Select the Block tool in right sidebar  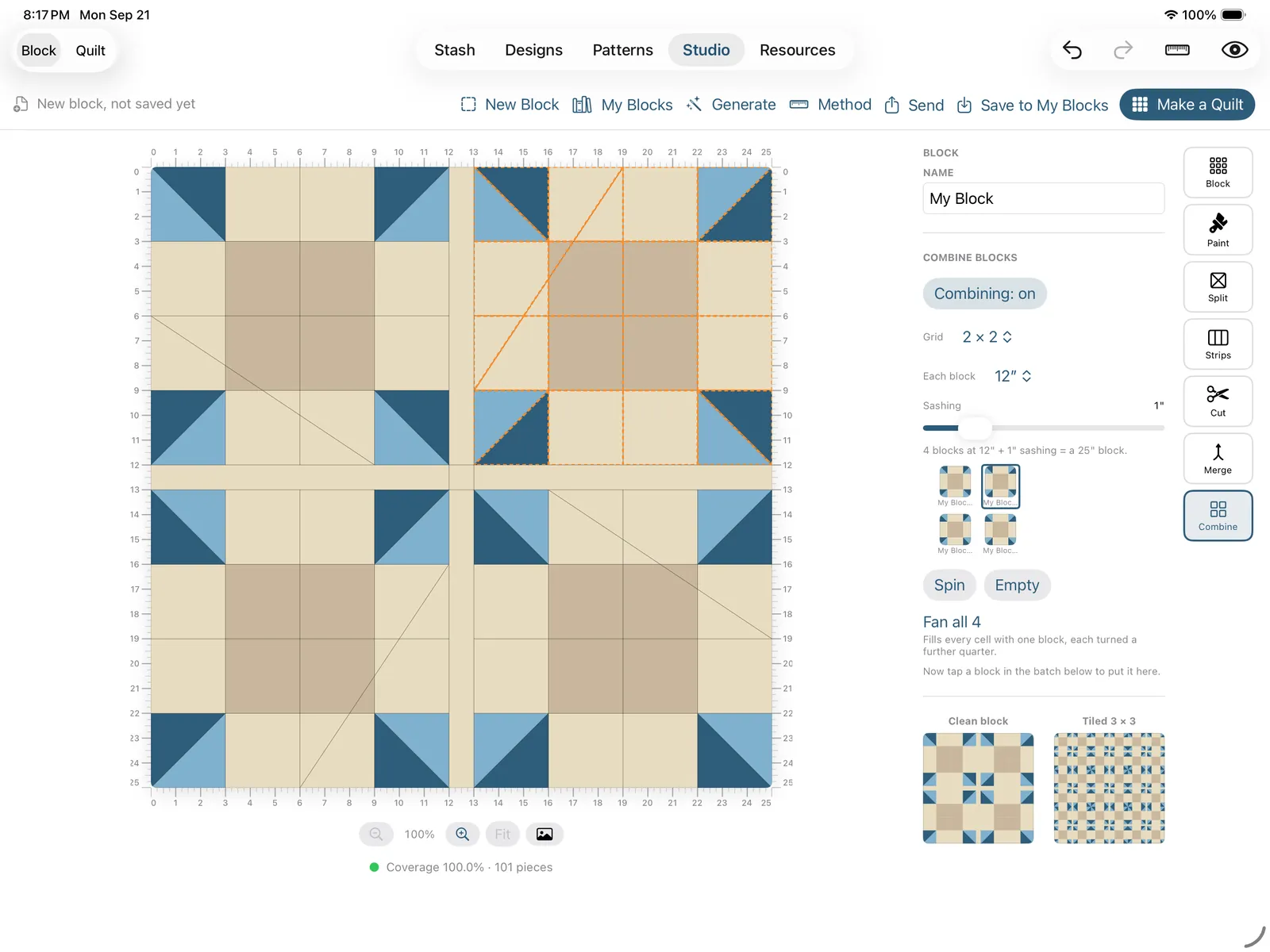pos(1218,172)
